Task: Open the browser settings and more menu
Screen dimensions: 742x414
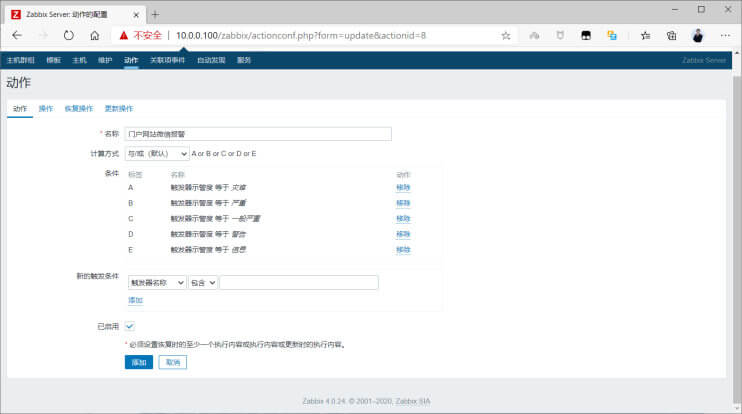Action: tap(725, 35)
